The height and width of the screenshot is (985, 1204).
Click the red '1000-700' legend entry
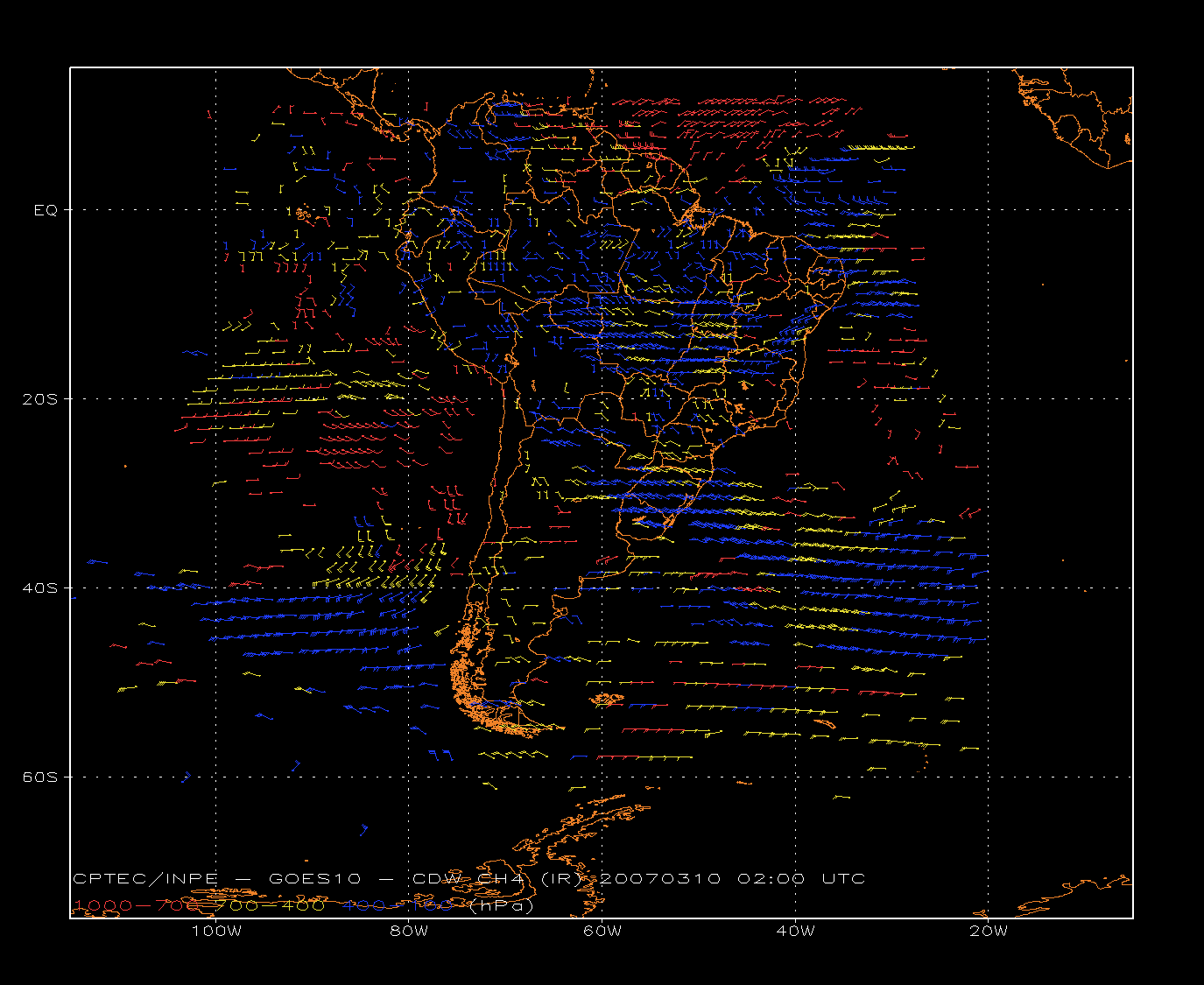pyautogui.click(x=137, y=905)
